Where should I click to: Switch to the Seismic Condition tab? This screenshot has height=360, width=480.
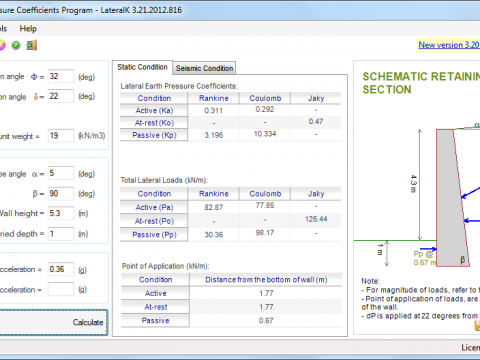[204, 68]
